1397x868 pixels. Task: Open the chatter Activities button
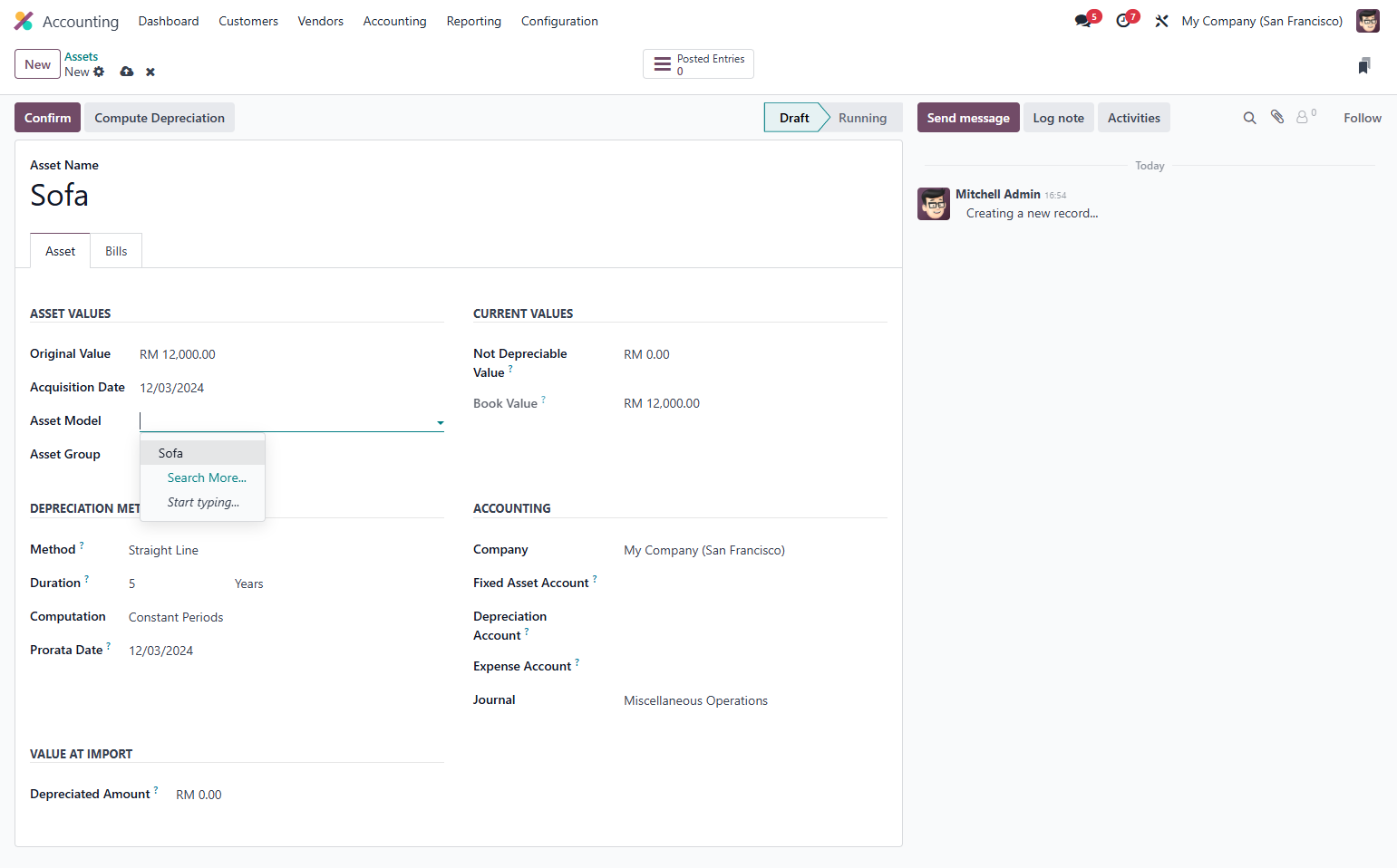(1134, 118)
